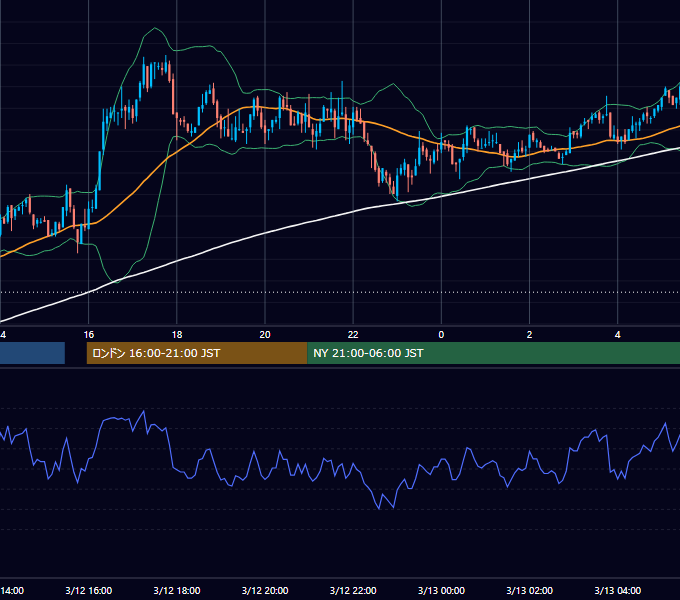Viewport: 680px width, 600px height.
Task: Click the 22 hour label on price chart axis
Action: click(x=353, y=335)
